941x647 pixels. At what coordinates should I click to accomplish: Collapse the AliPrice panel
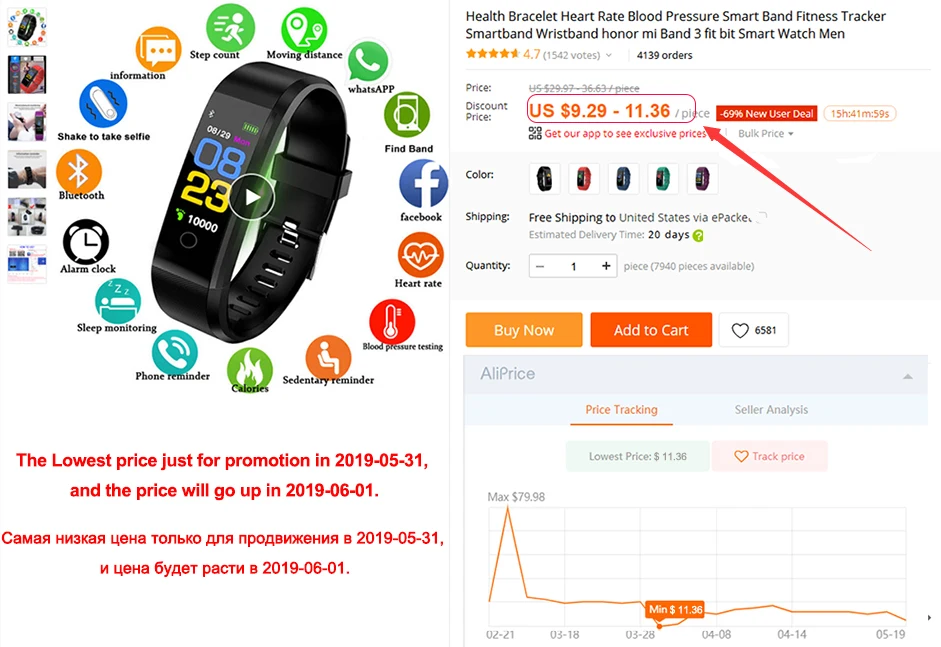coord(907,376)
